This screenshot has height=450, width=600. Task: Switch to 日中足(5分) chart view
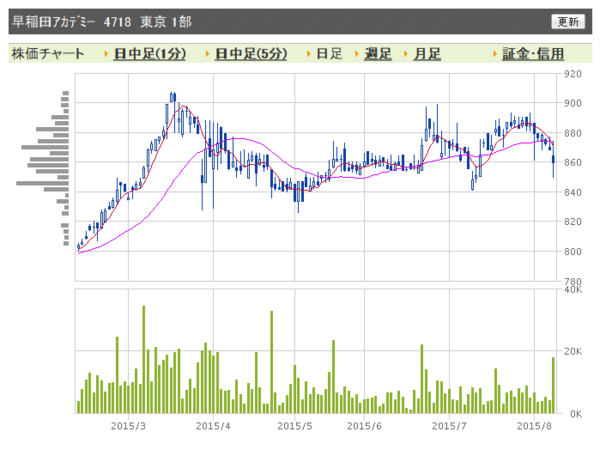[252, 54]
